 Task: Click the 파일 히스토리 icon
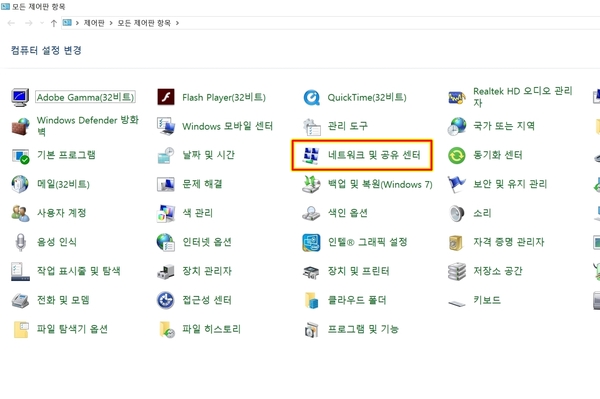pos(167,330)
